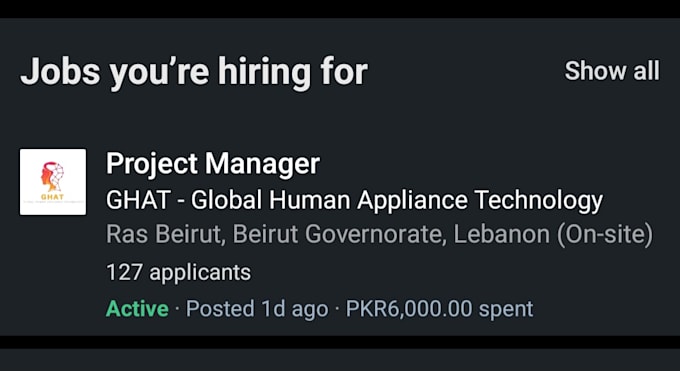The height and width of the screenshot is (371, 680).
Task: Tap the PKR6,000.00 spent amount
Action: 439,309
